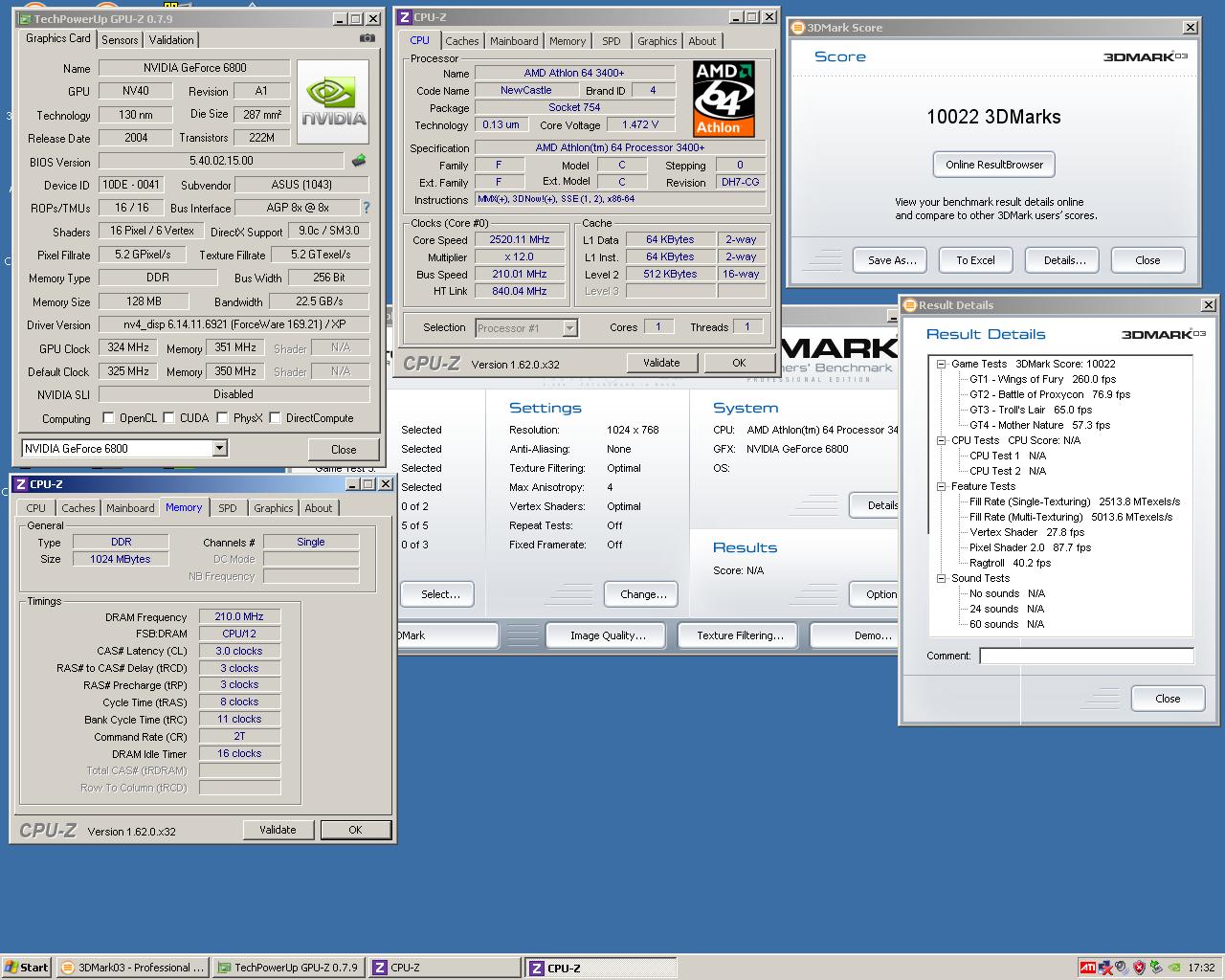
Task: Click the GPU-Z title bar icon
Action: point(25,19)
